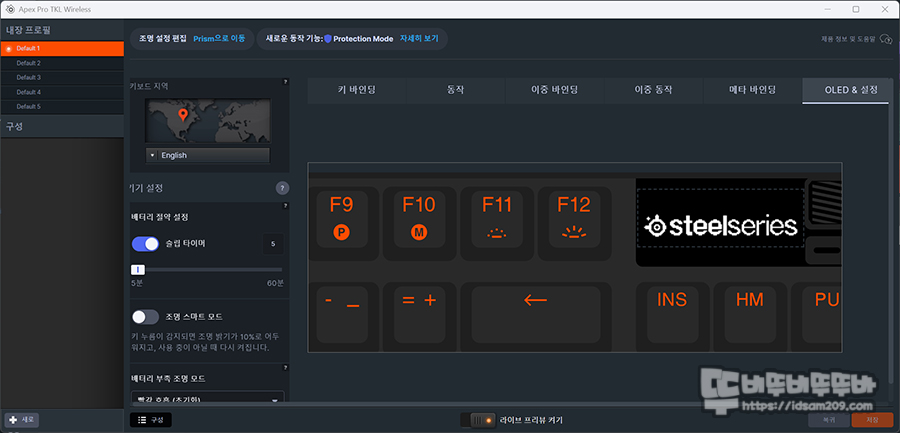This screenshot has height=433, width=900.
Task: Select the Default 4 profile
Action: tap(62, 92)
